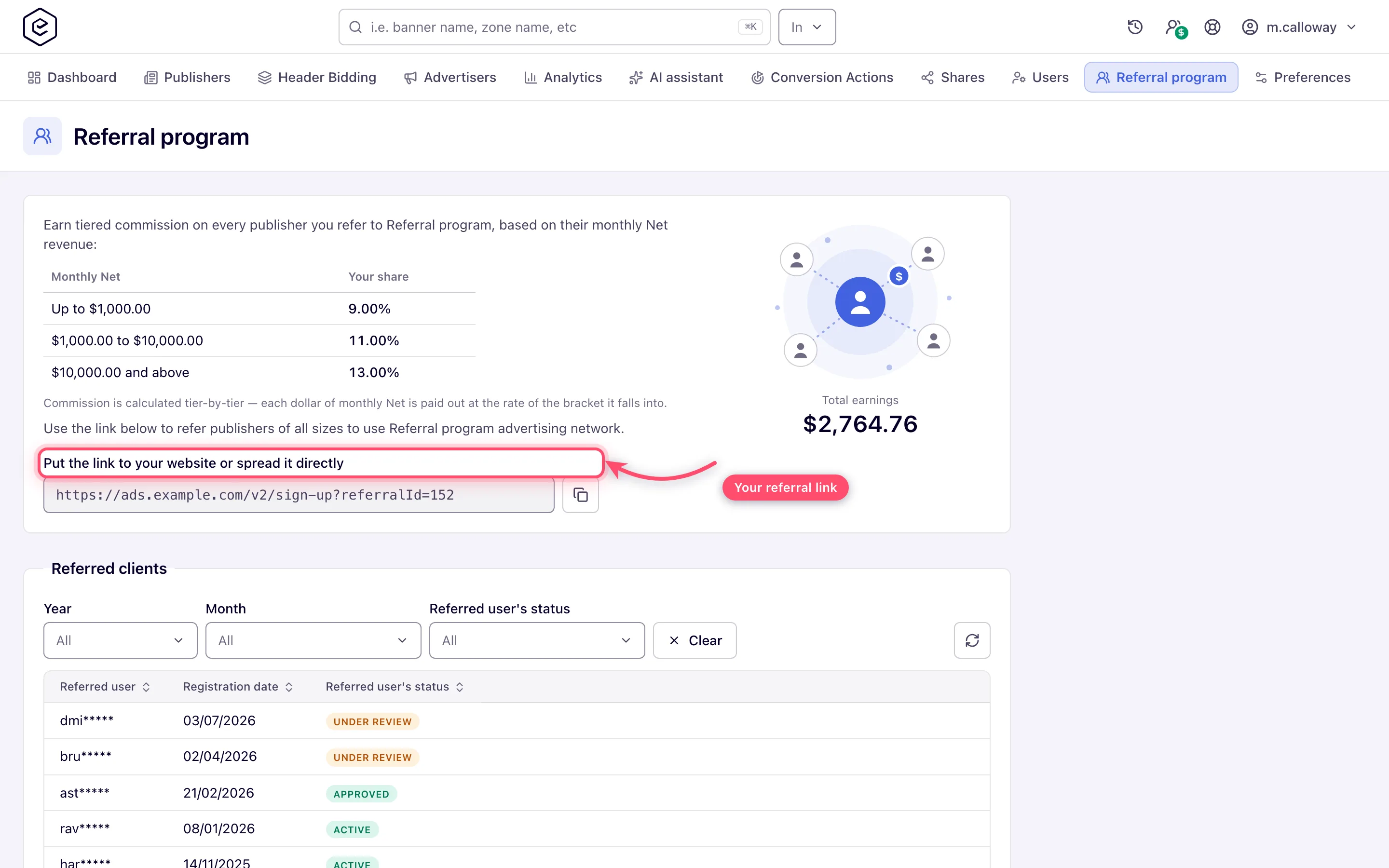
Task: Click the hexagon app logo
Action: (x=40, y=27)
